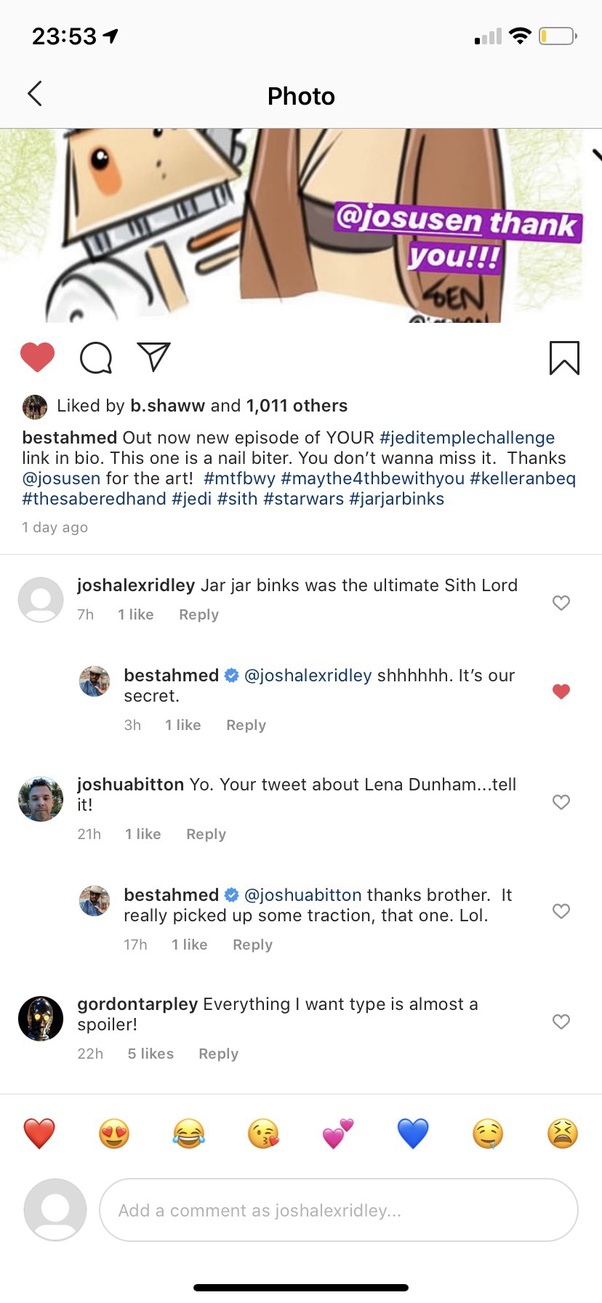
Task: Insert heart-eyes emoji
Action: pos(114,1133)
